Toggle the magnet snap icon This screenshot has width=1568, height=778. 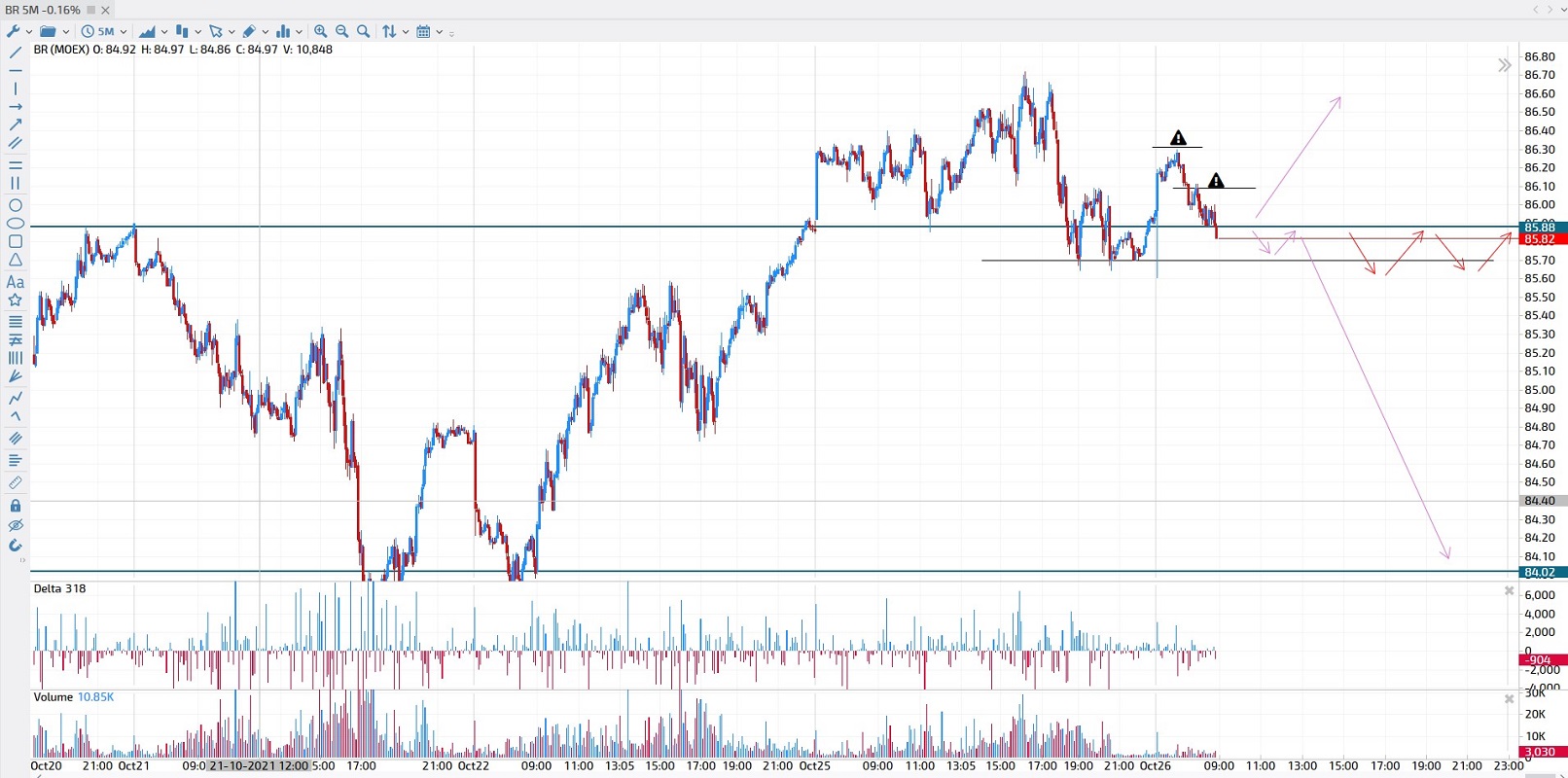click(x=15, y=546)
